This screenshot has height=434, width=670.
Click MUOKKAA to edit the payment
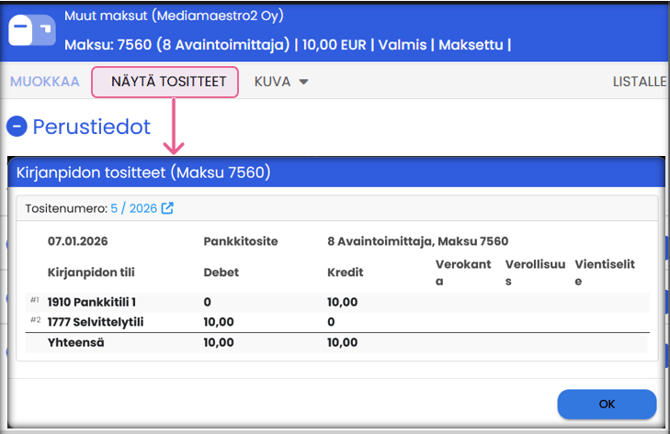point(44,81)
